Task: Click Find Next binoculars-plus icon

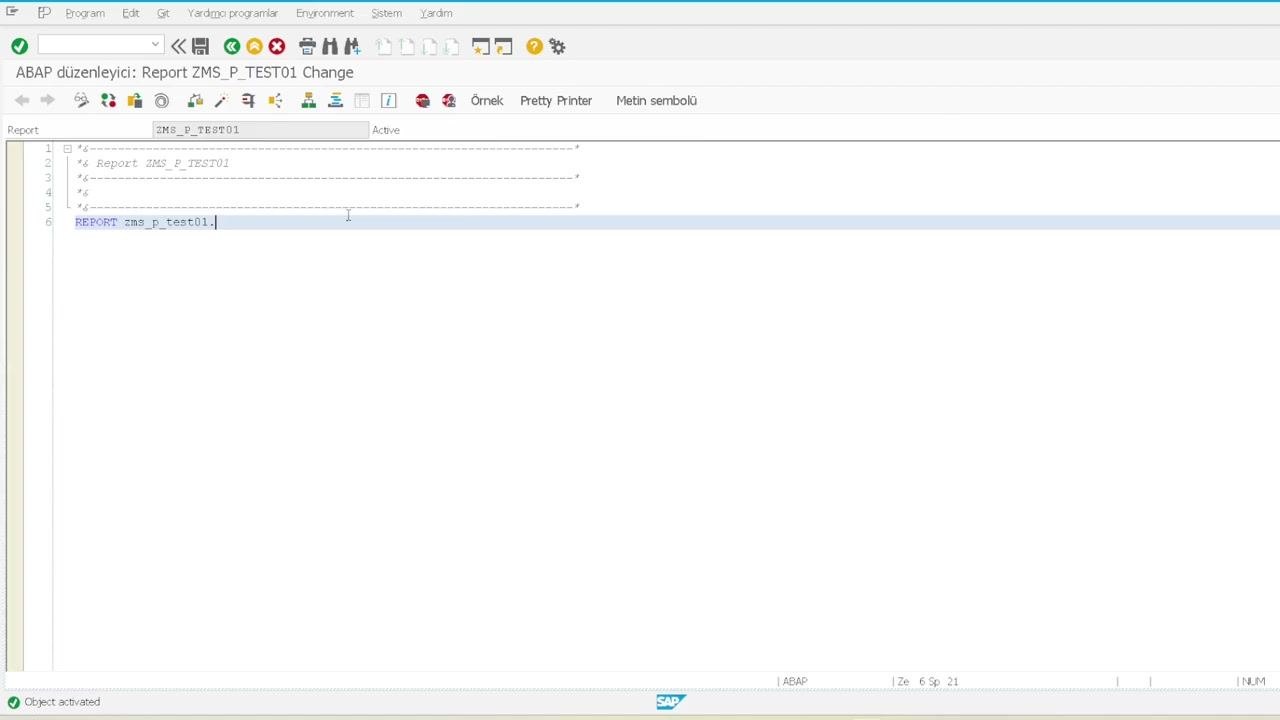Action: pyautogui.click(x=352, y=46)
